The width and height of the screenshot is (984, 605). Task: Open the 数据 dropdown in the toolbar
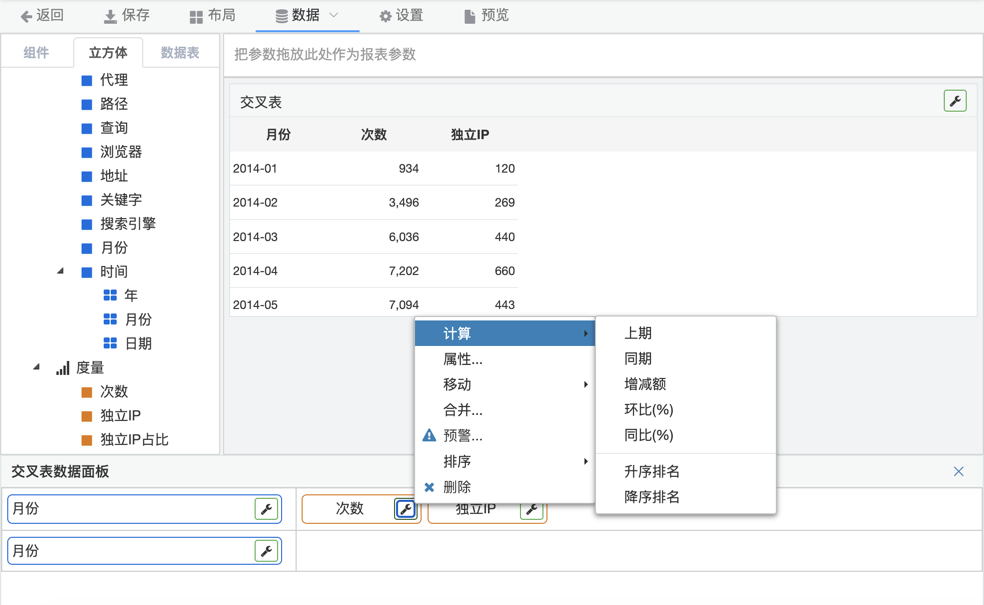[x=306, y=15]
